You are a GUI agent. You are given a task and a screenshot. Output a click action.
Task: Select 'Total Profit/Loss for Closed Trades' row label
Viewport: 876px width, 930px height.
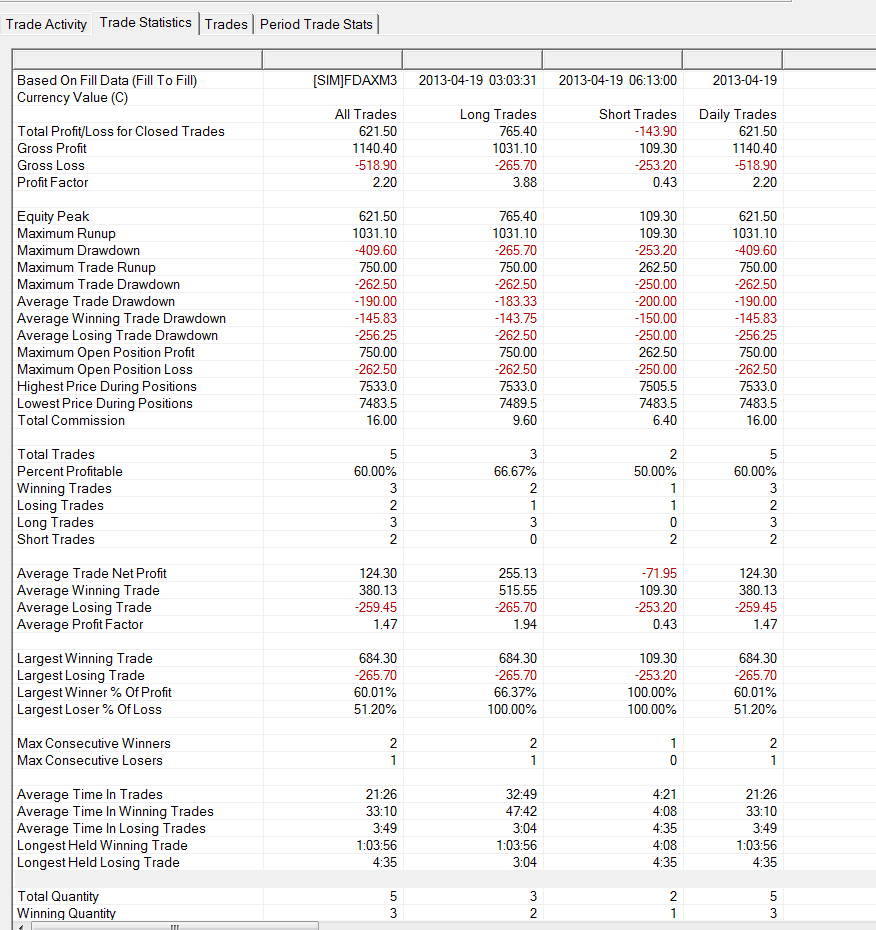click(x=121, y=132)
